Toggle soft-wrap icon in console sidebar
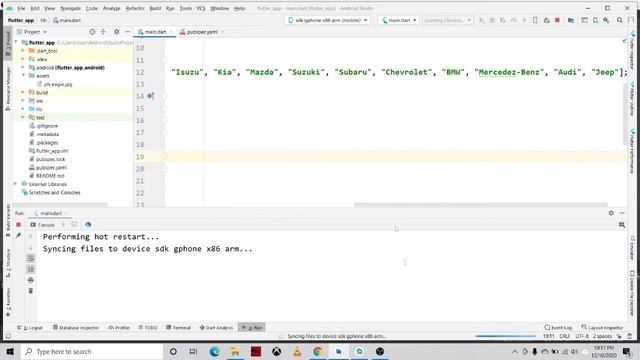640x360 pixels. (x=31, y=258)
